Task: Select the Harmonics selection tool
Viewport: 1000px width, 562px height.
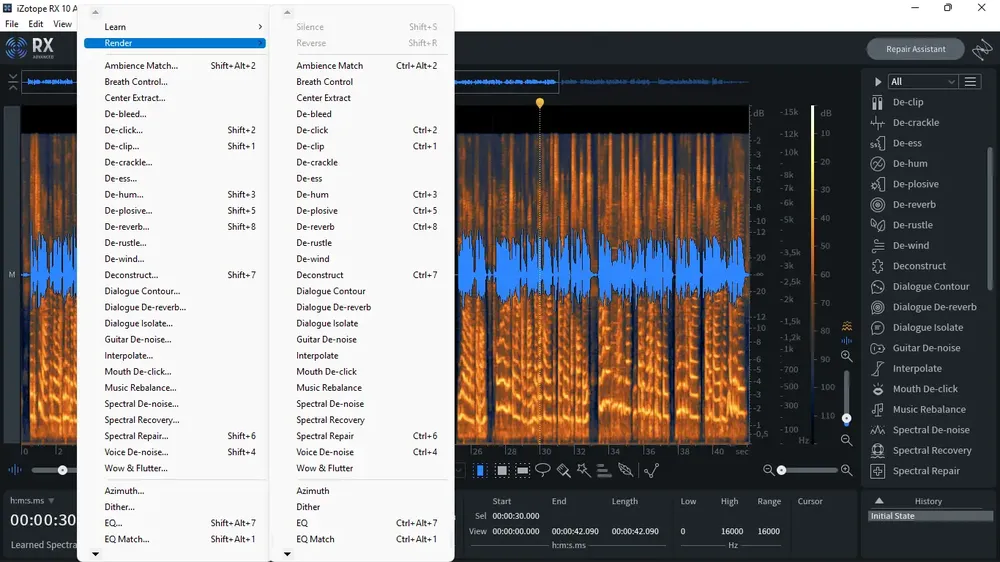Action: point(603,470)
